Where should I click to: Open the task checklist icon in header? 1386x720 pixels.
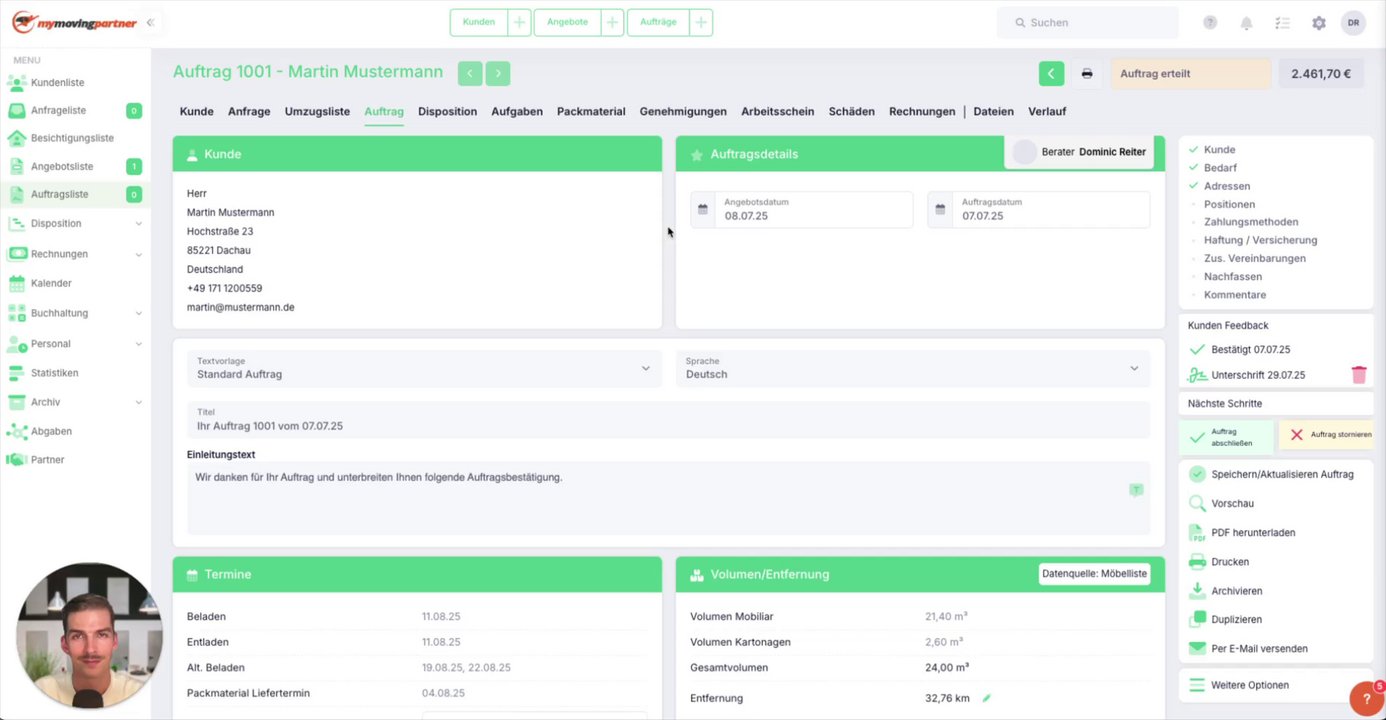click(1283, 22)
